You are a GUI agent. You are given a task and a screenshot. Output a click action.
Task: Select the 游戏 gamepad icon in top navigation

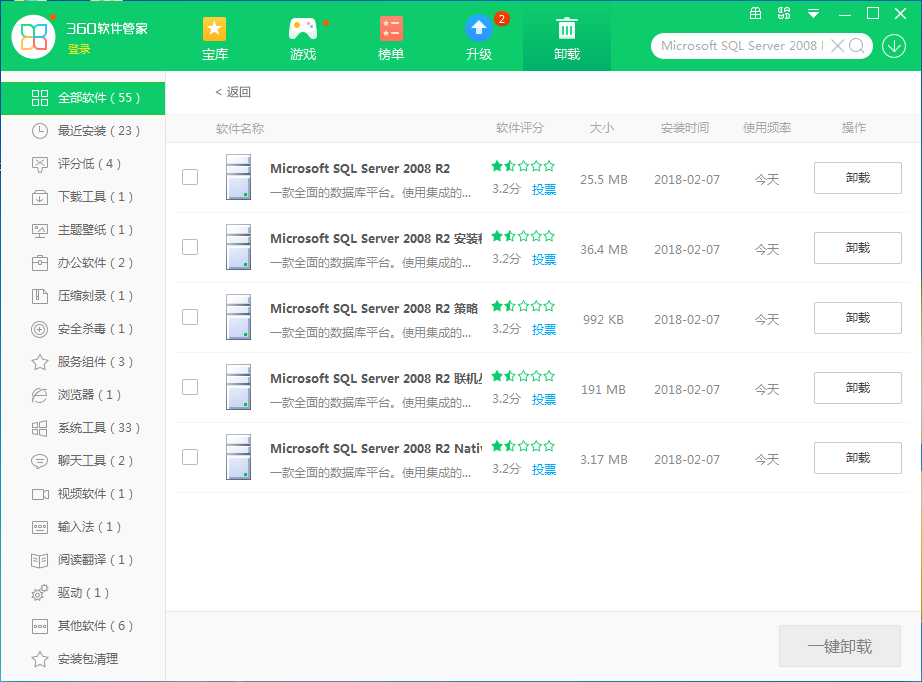click(x=302, y=30)
